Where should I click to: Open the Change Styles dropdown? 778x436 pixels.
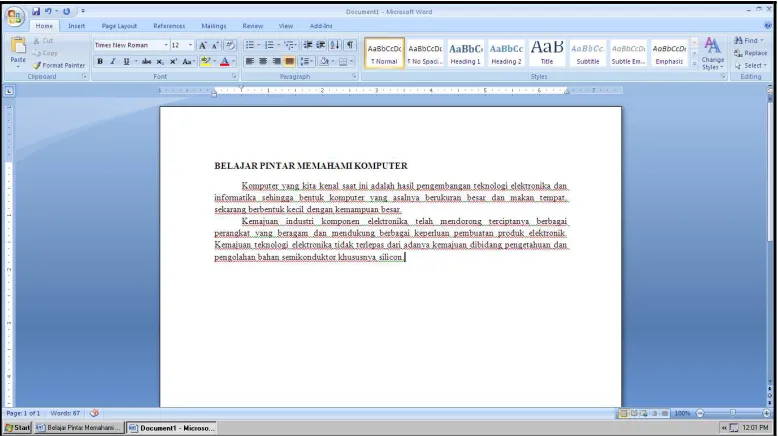(713, 54)
